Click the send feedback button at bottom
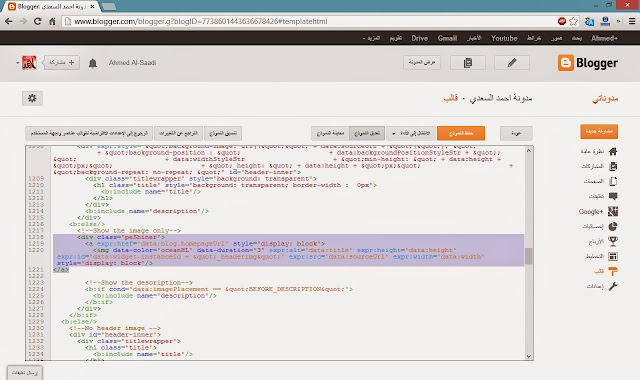 pos(24,373)
